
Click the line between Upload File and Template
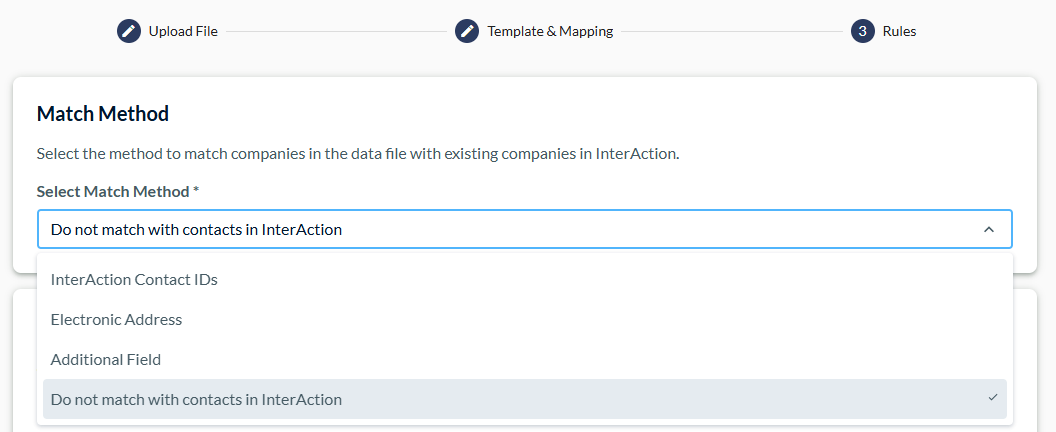click(336, 31)
